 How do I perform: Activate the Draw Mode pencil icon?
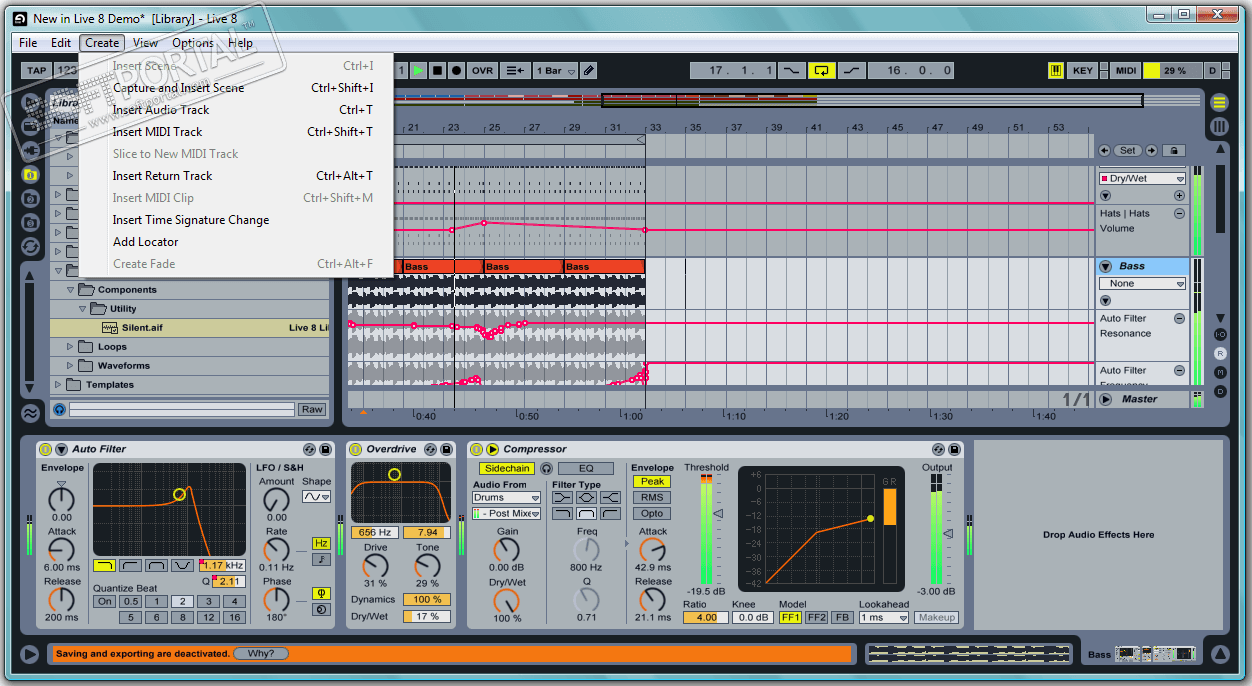tap(589, 70)
